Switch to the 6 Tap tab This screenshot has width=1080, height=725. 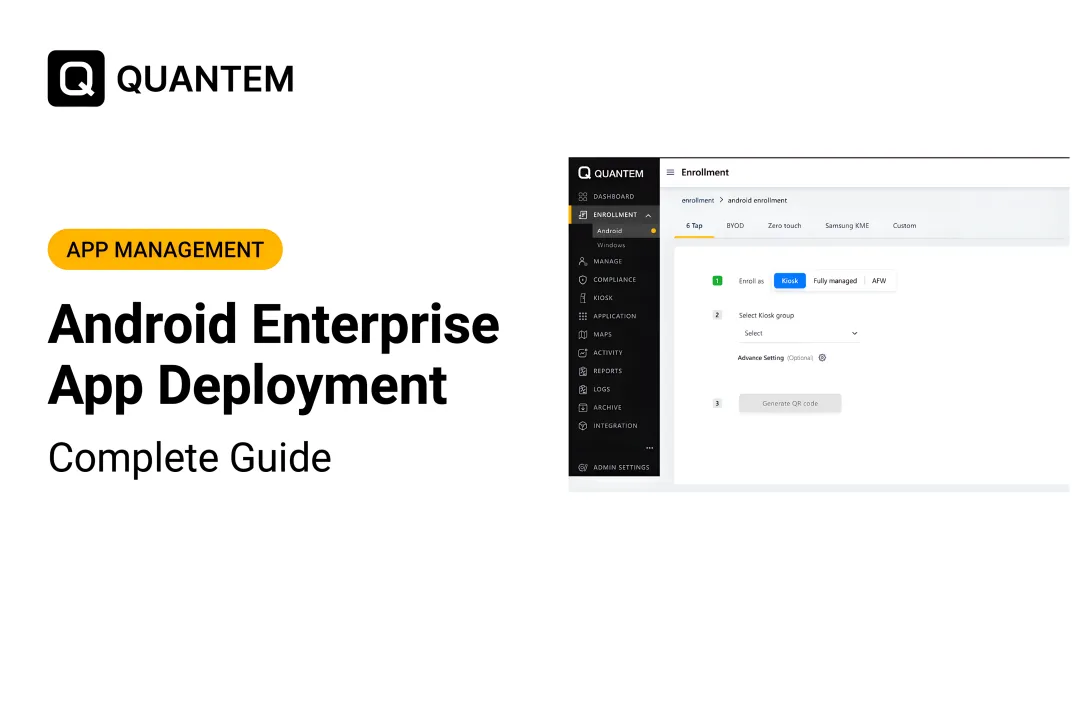pyautogui.click(x=694, y=225)
